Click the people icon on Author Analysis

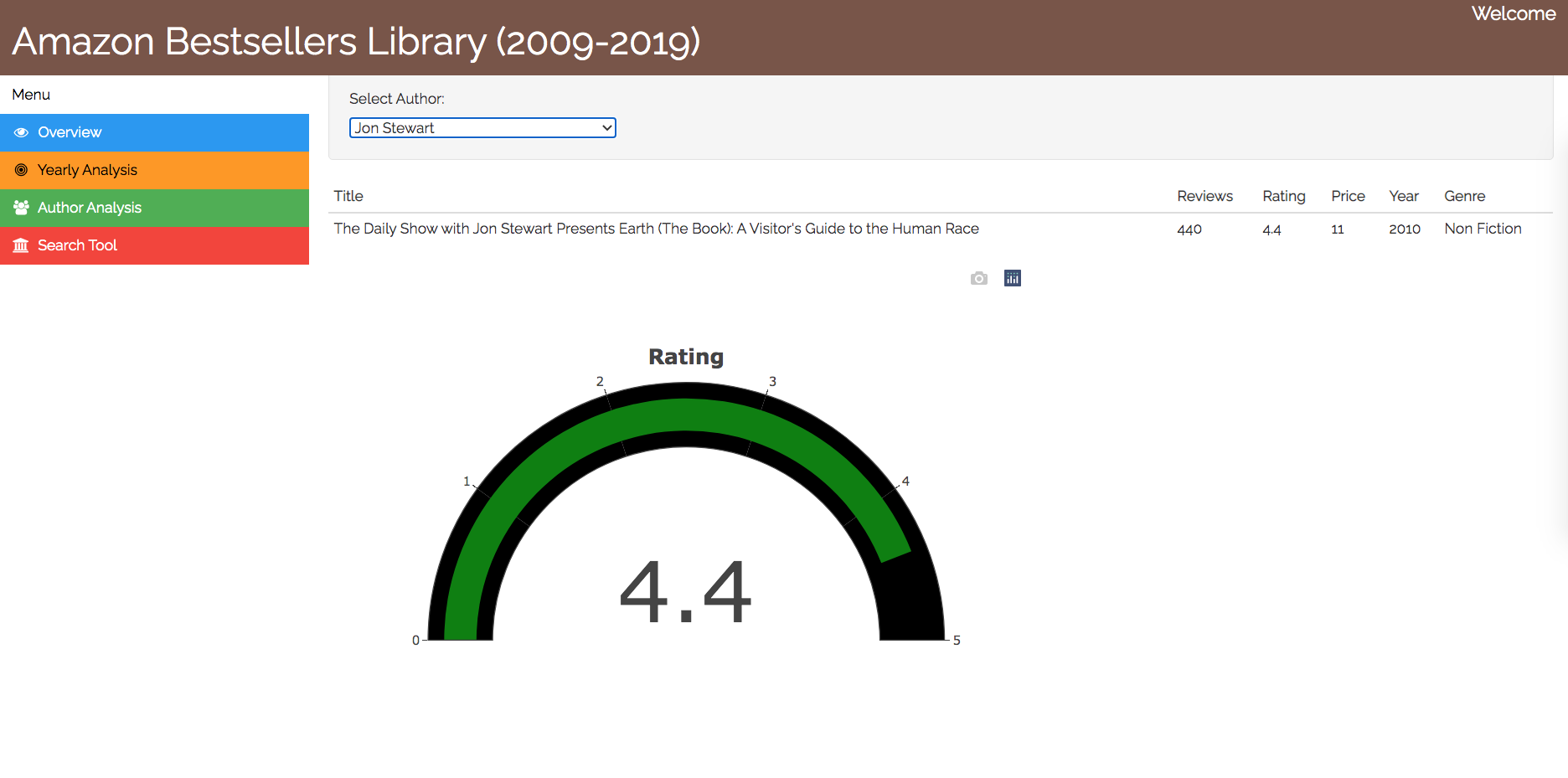[20, 208]
